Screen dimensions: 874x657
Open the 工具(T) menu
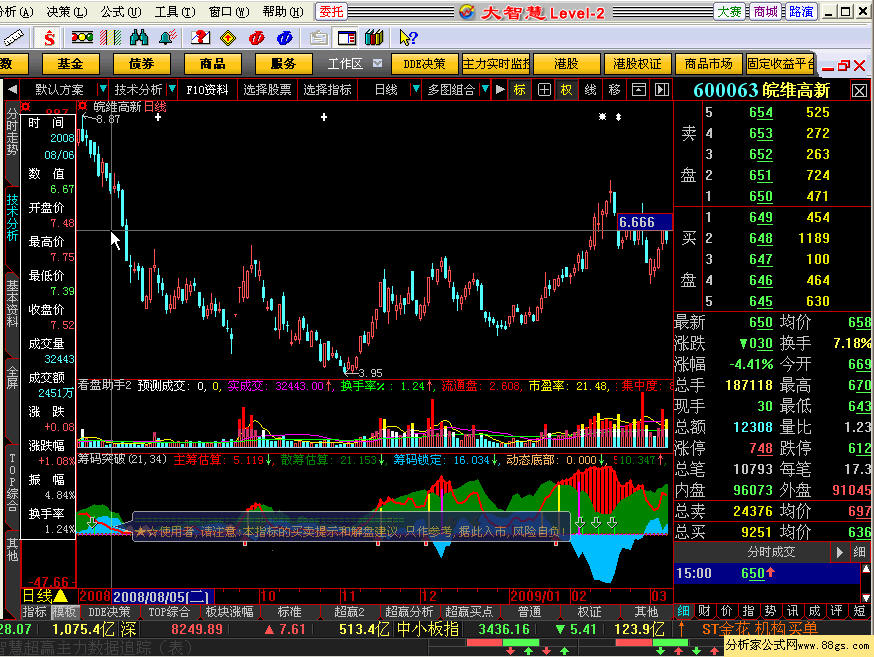[175, 11]
